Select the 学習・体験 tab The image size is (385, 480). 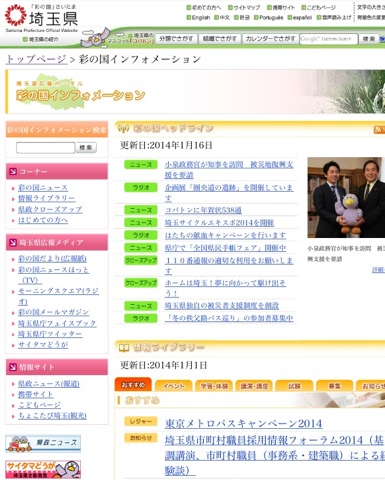[214, 386]
